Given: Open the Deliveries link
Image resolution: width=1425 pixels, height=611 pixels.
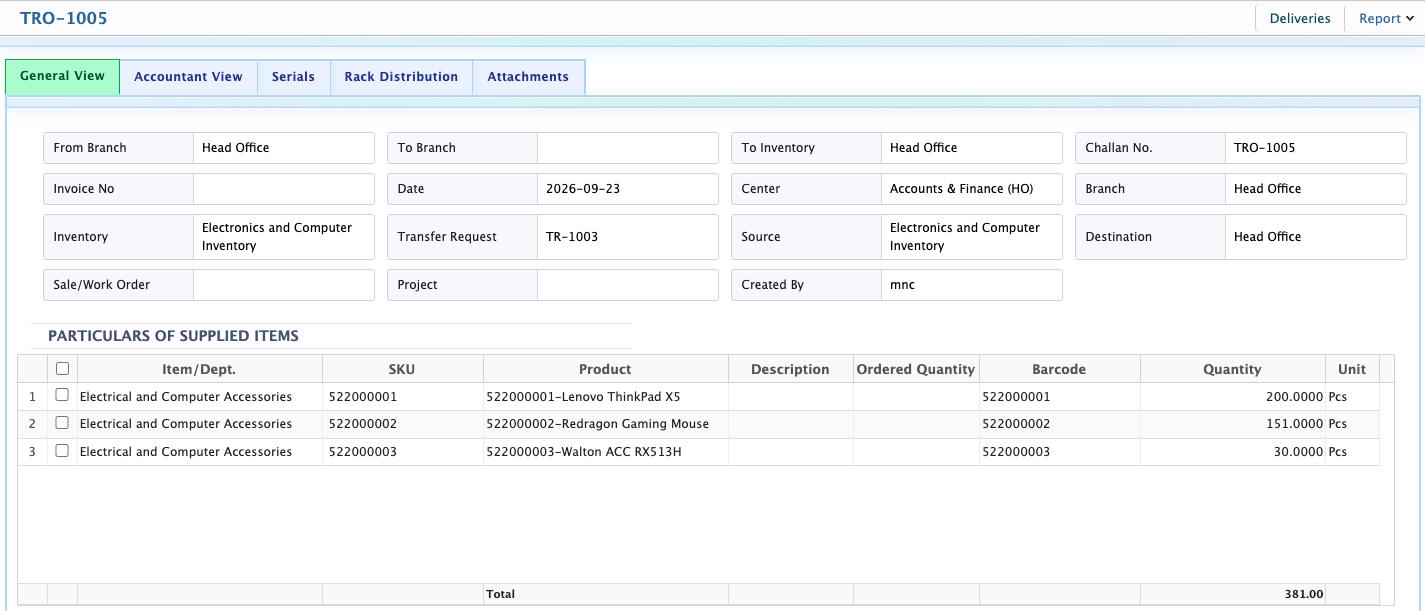Looking at the screenshot, I should click(x=1300, y=18).
